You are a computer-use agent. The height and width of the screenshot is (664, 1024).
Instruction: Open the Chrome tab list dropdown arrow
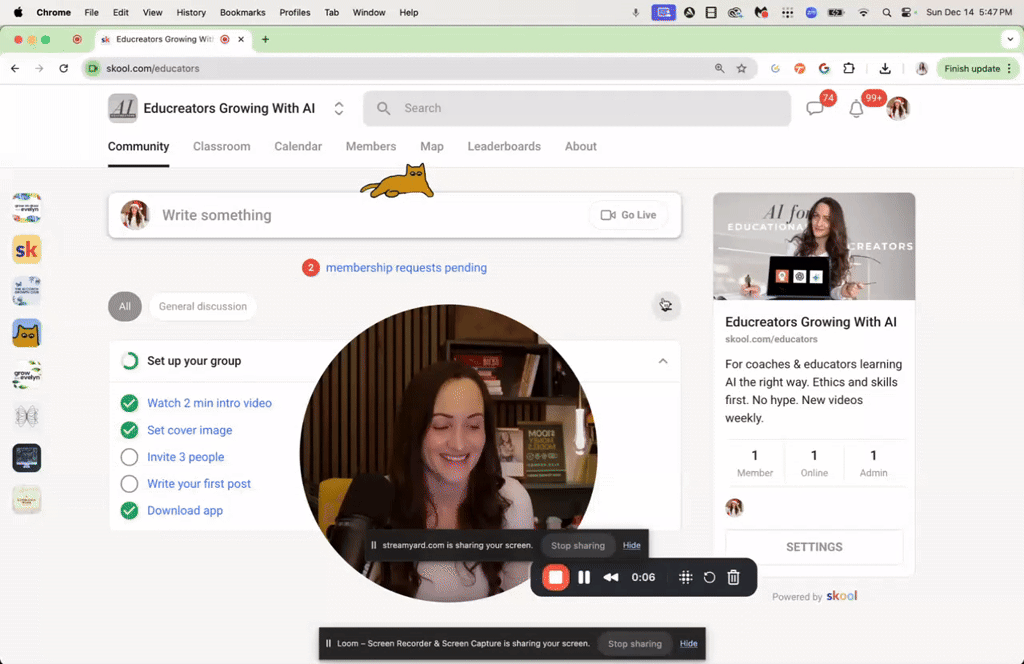tap(1010, 39)
